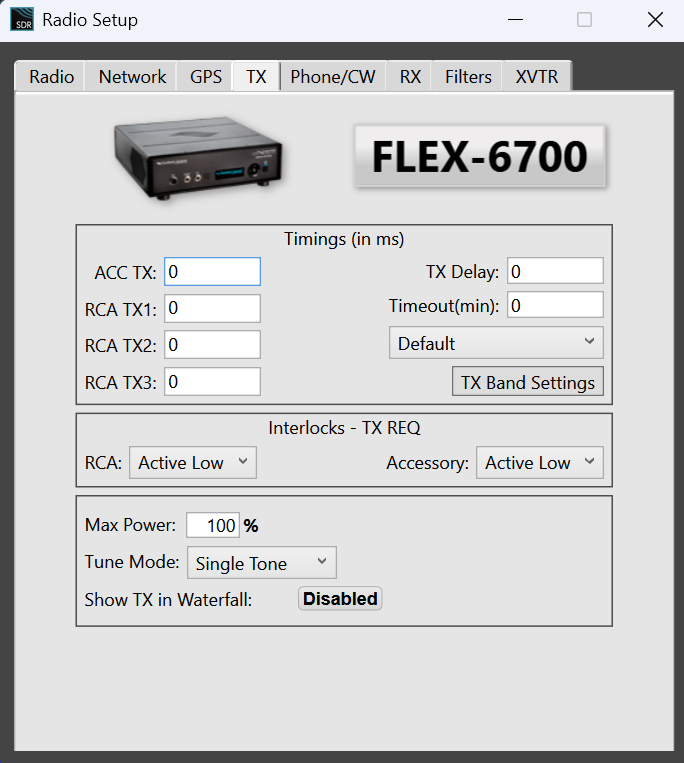
Task: Open the RCA interlock Active Low dropdown
Action: point(193,462)
